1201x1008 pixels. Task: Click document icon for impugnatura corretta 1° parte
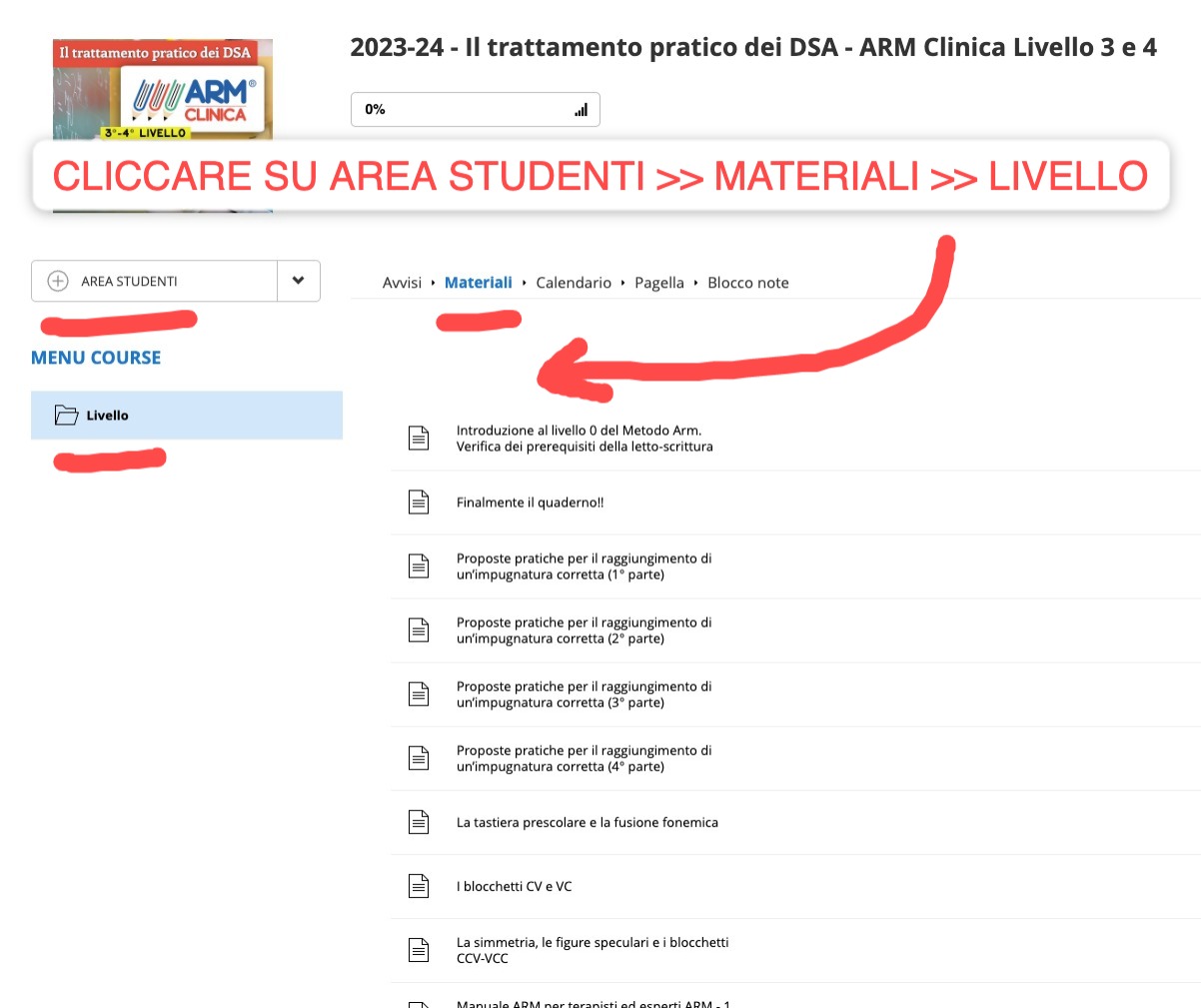coord(419,565)
